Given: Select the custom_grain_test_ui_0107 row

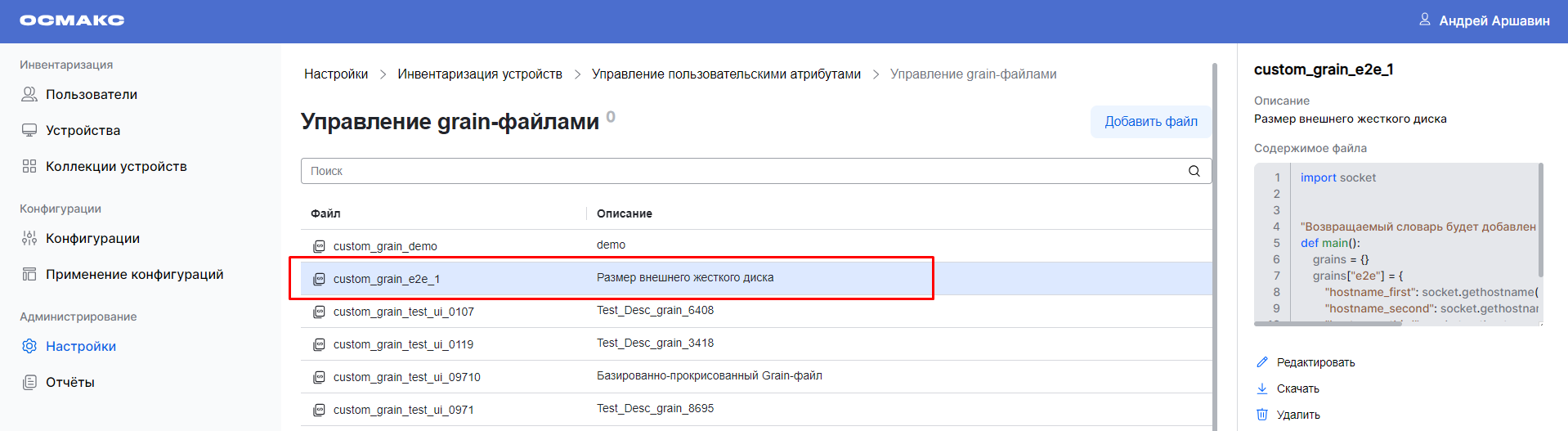Looking at the screenshot, I should click(404, 312).
